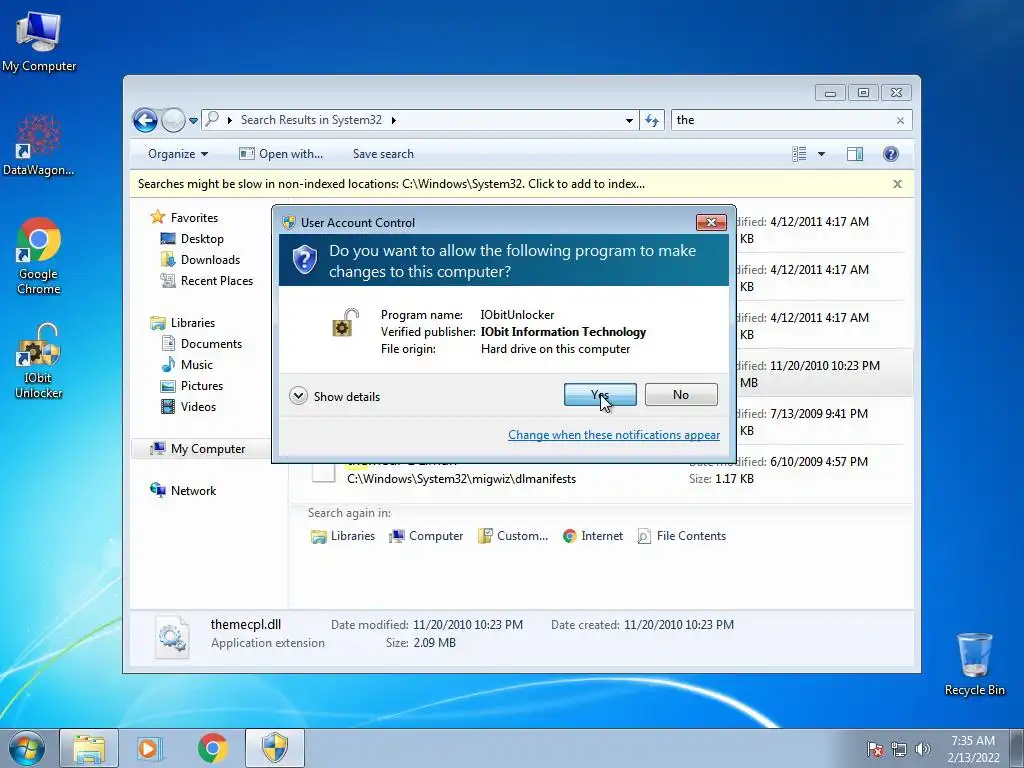This screenshot has height=768, width=1024.
Task: Click the Refresh button next to the address bar
Action: coord(652,120)
